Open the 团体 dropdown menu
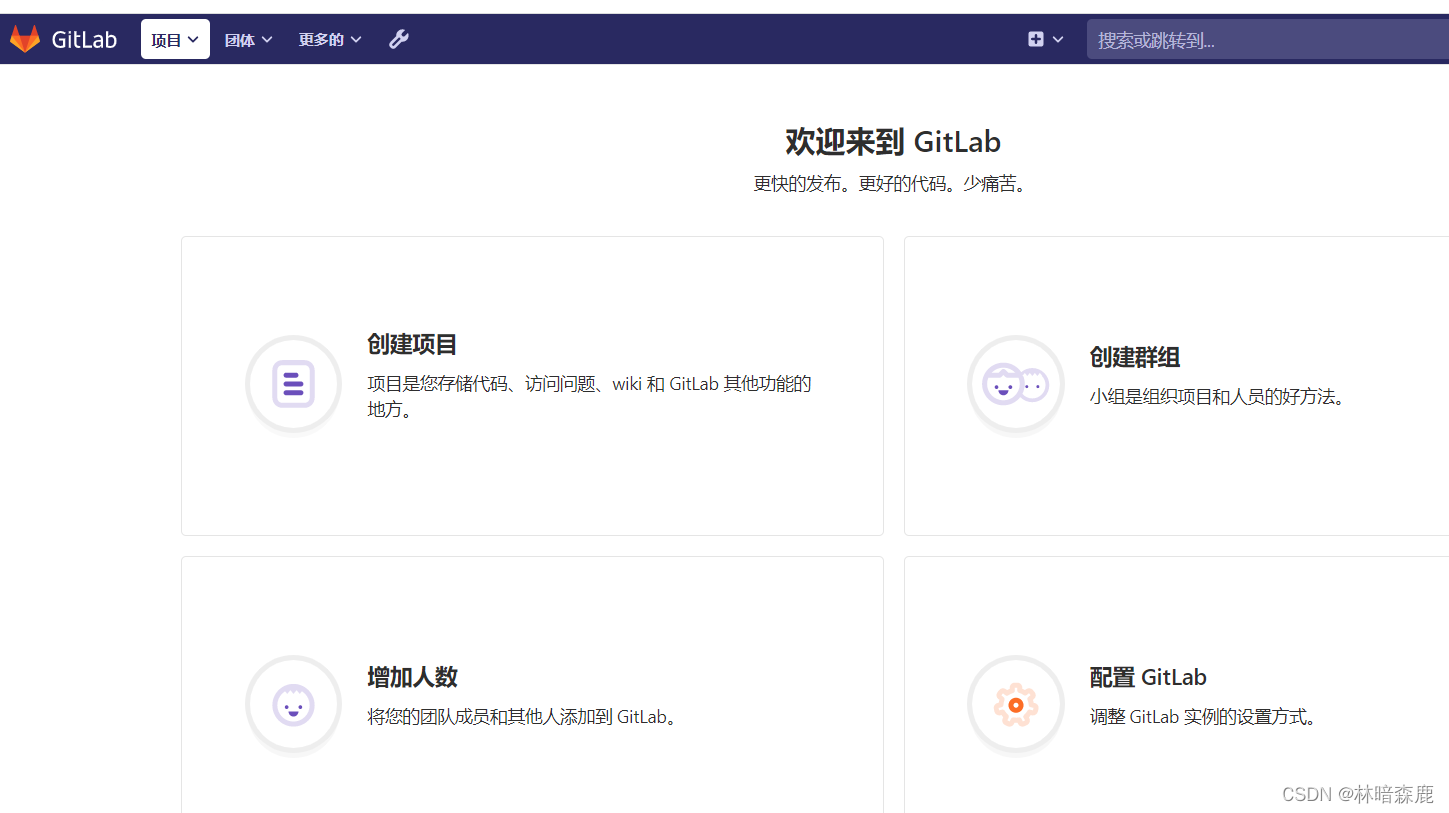Screen dimensions: 1449x813 click(x=248, y=38)
